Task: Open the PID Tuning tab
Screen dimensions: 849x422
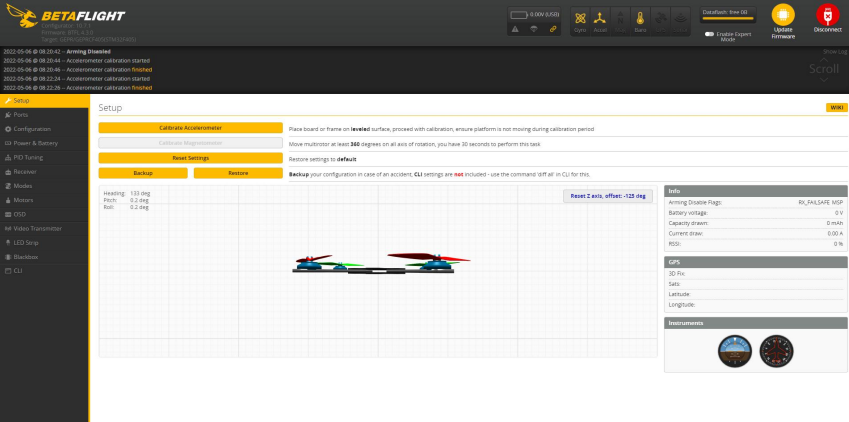Action: 44,157
